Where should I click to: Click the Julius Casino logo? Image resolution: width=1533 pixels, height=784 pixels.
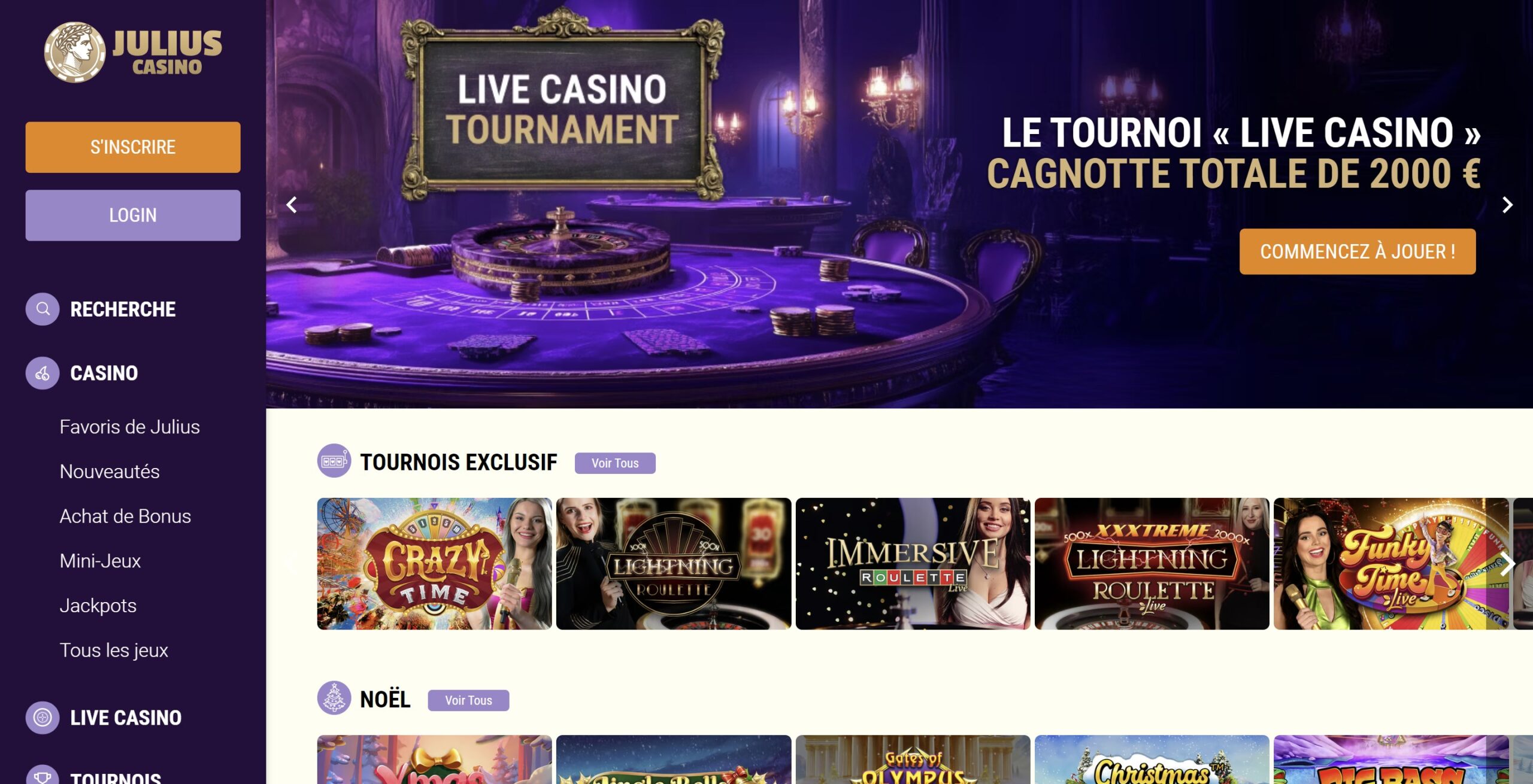point(133,53)
